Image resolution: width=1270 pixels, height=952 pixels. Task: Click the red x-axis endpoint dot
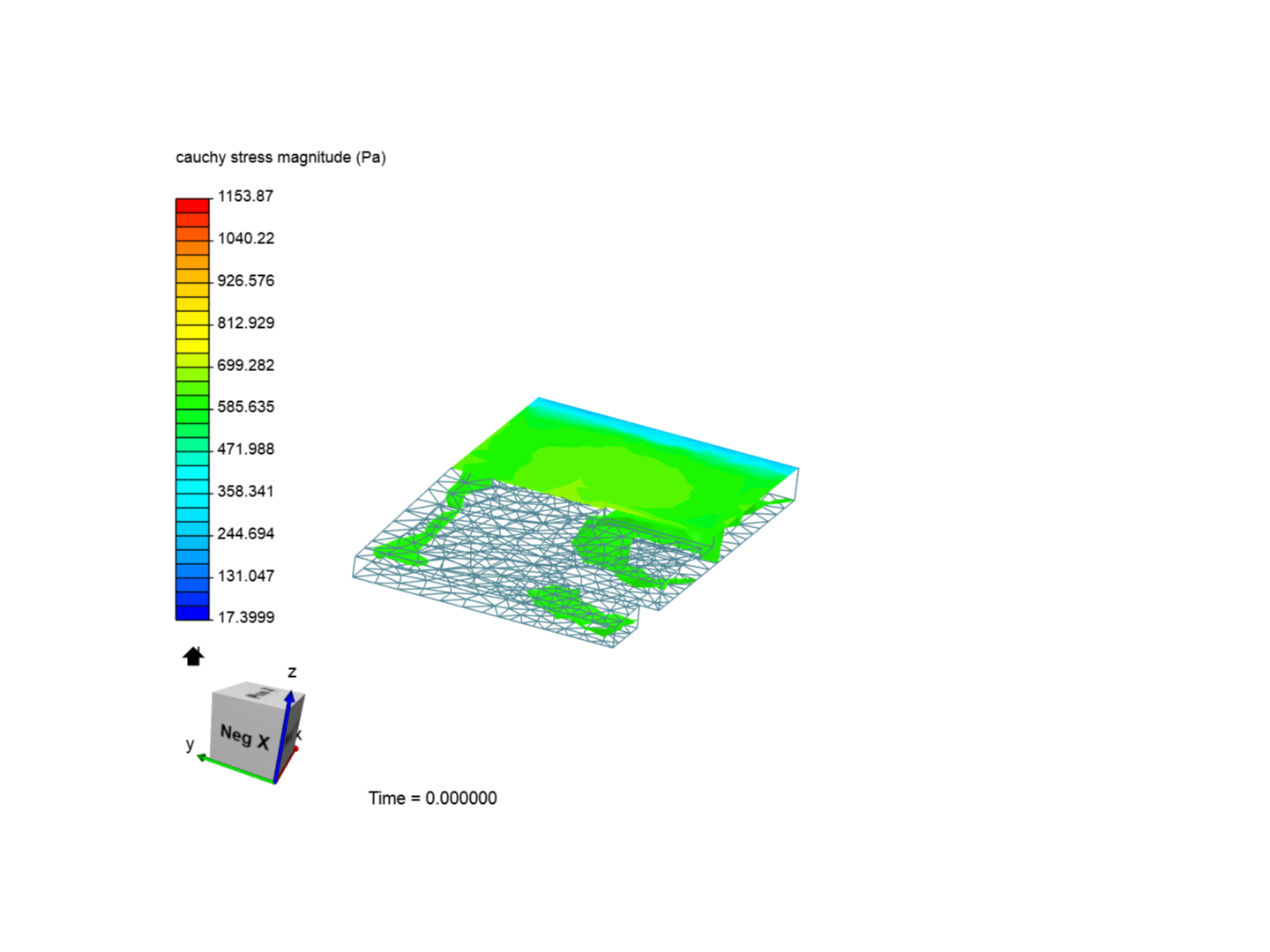click(x=296, y=749)
